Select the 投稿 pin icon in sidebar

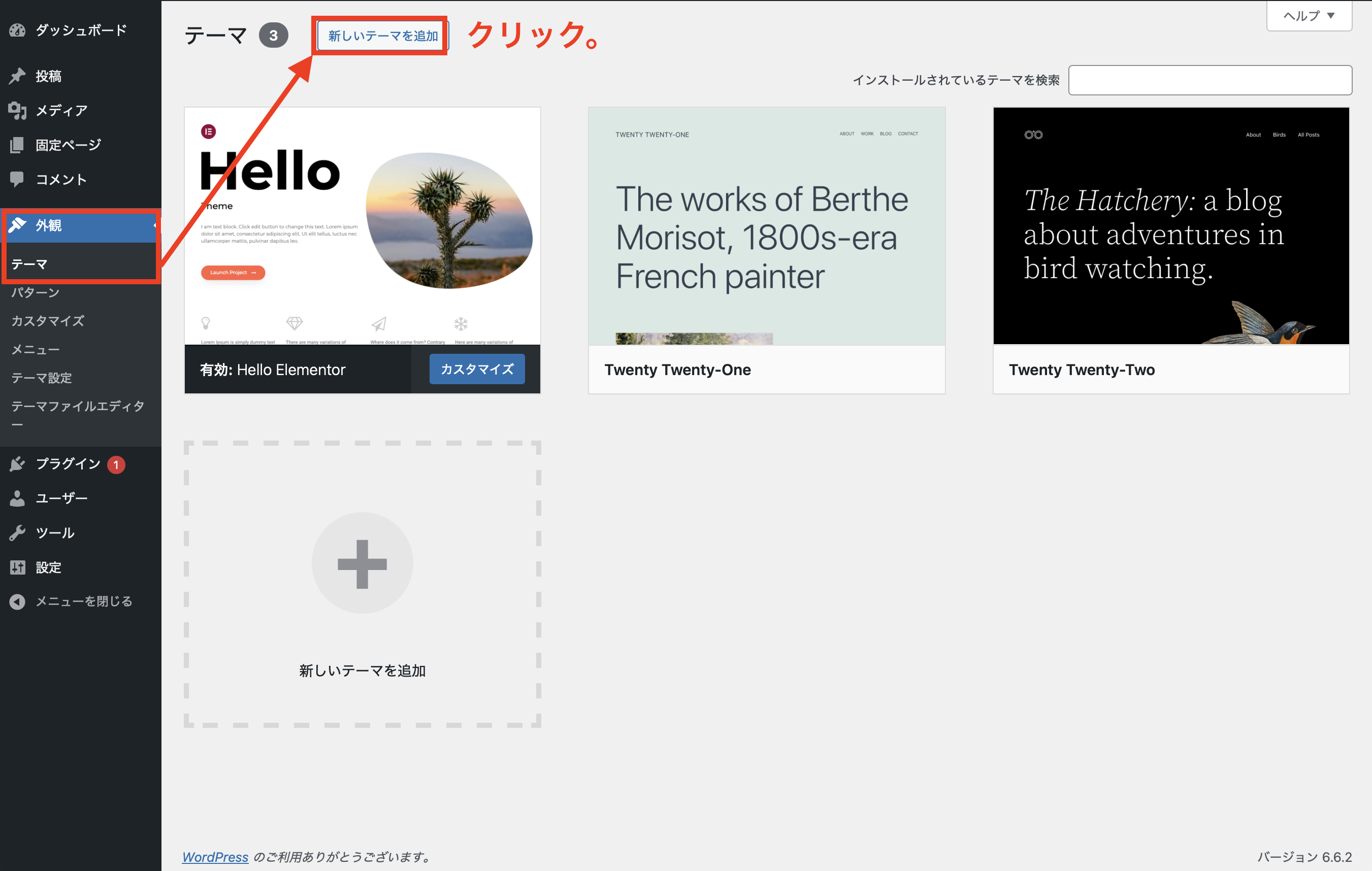coord(18,76)
